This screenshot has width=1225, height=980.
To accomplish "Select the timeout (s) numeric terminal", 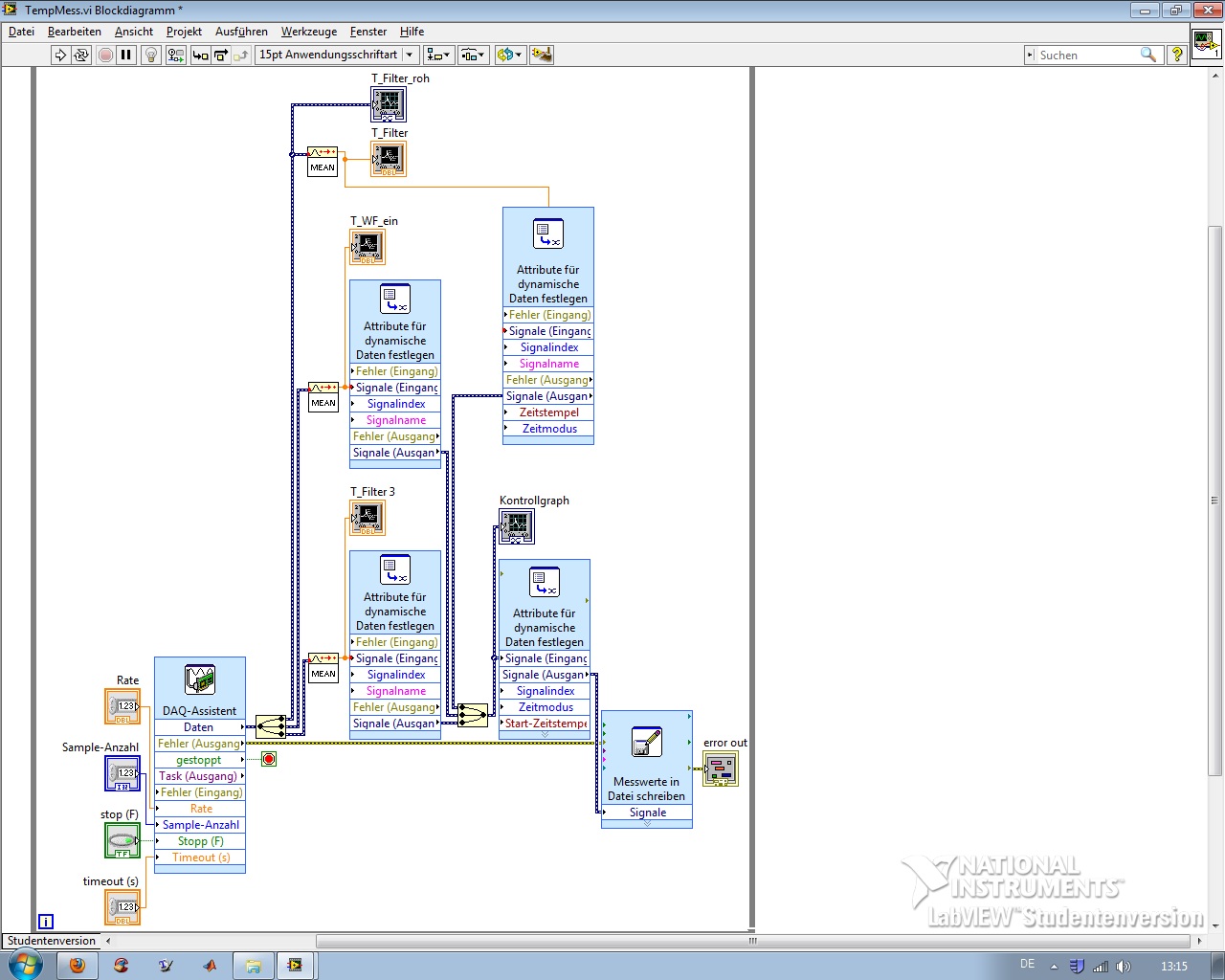I will tap(122, 907).
